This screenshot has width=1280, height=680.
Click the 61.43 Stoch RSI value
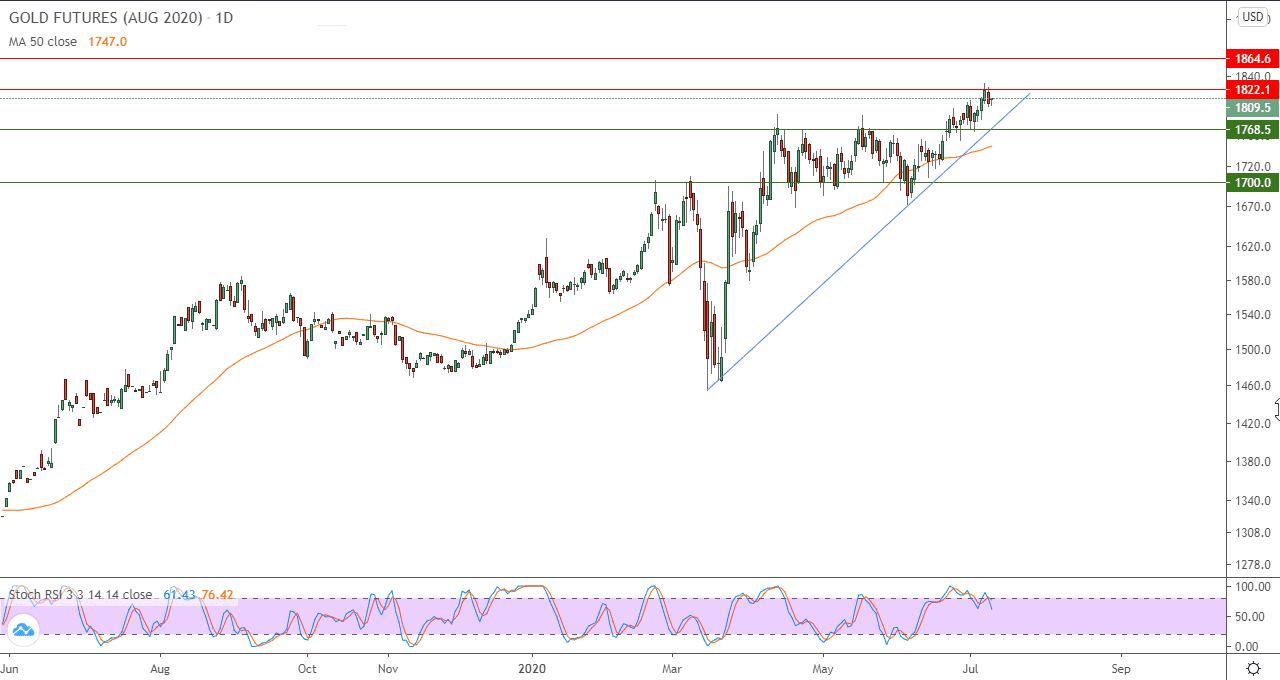point(178,594)
